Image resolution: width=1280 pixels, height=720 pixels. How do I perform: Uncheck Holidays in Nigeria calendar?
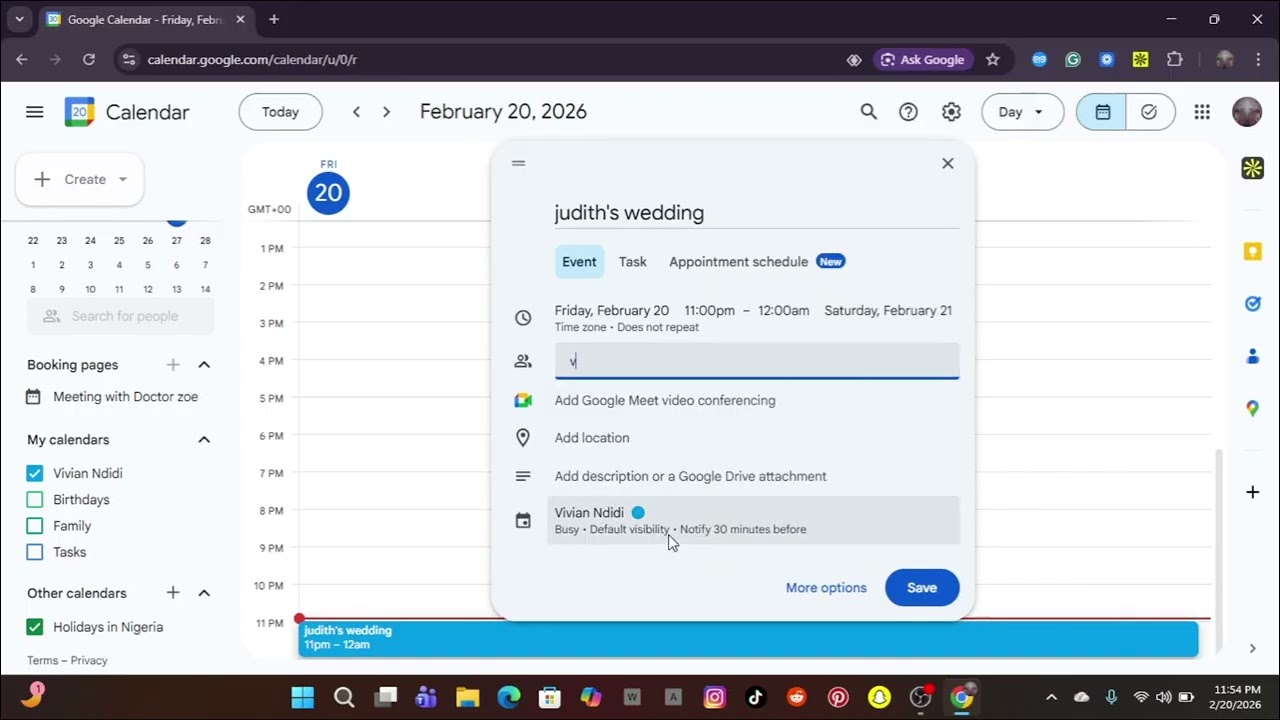point(35,627)
